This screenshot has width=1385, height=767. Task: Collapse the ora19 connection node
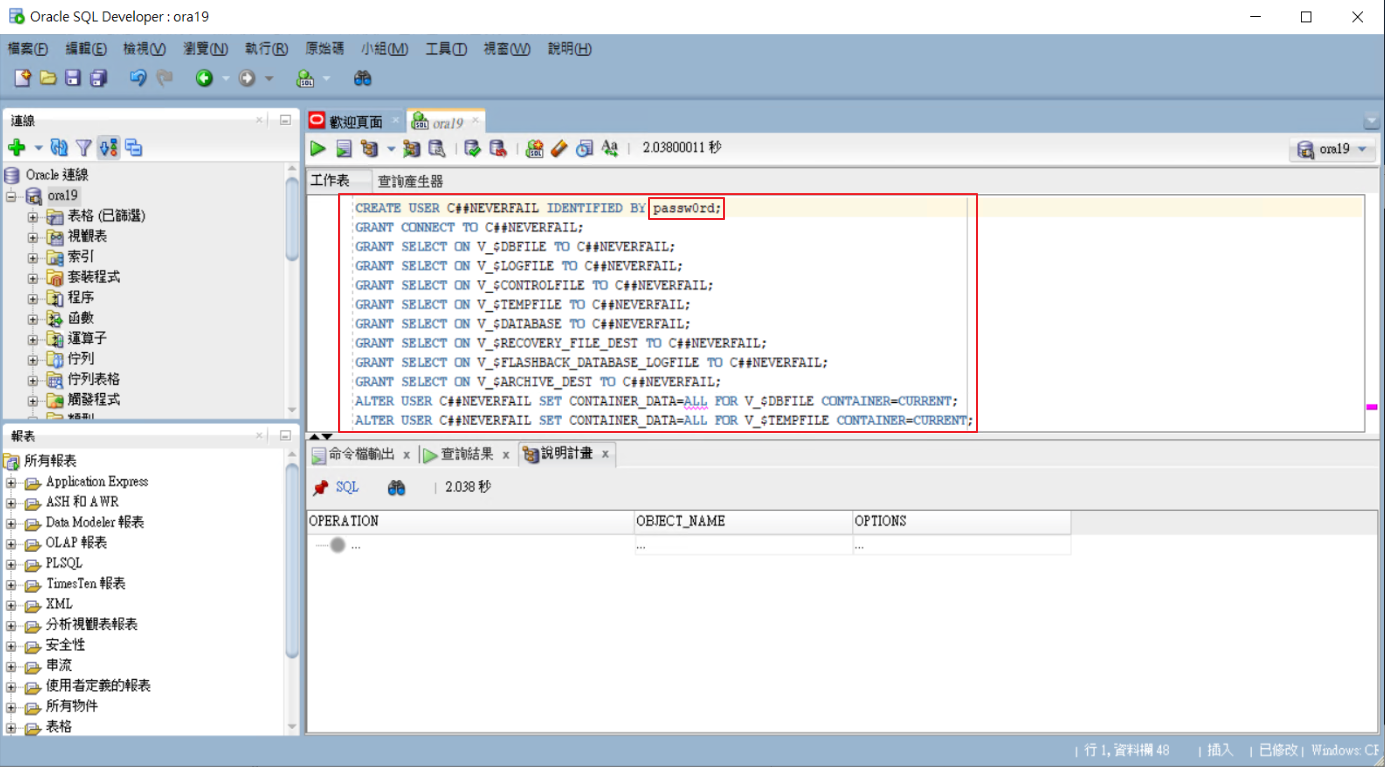click(12, 196)
